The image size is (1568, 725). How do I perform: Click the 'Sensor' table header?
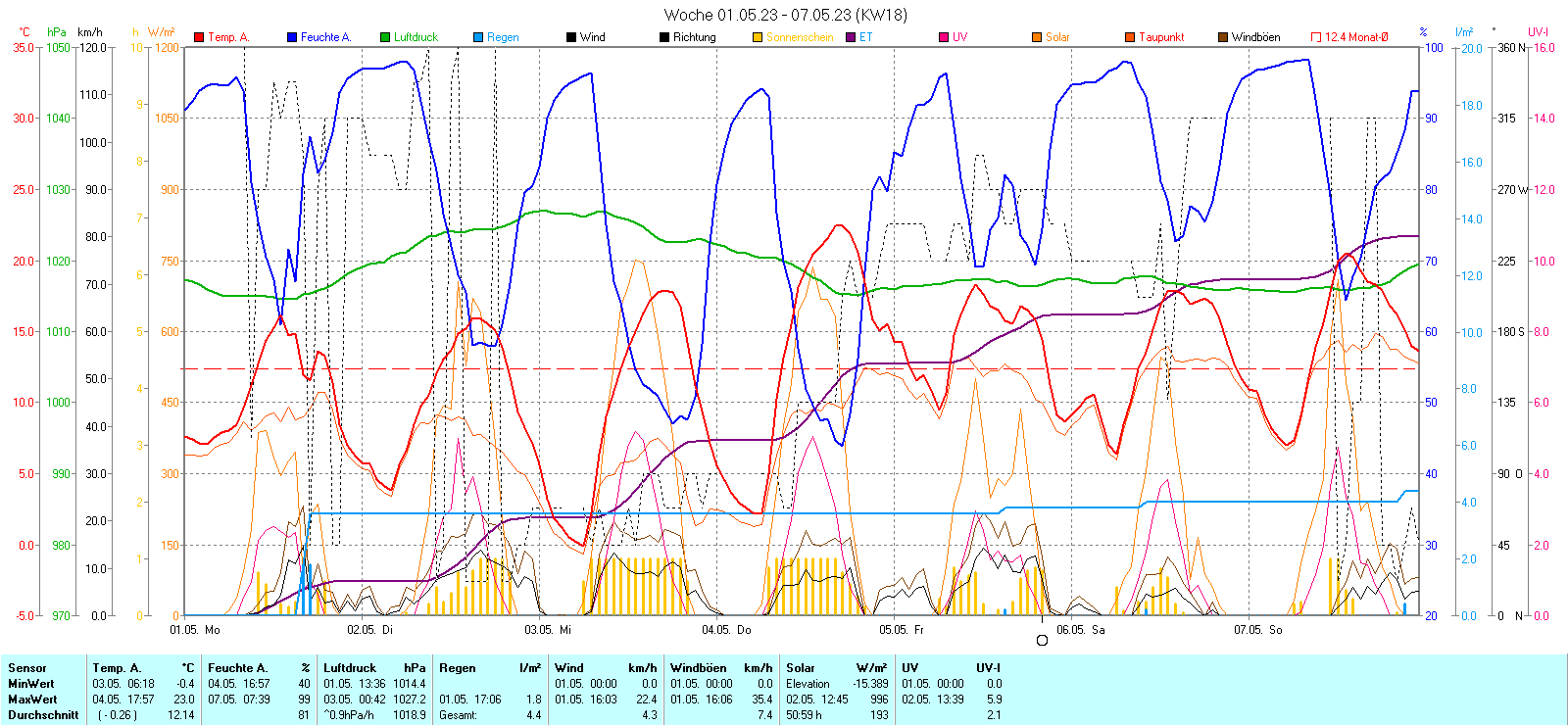click(27, 668)
